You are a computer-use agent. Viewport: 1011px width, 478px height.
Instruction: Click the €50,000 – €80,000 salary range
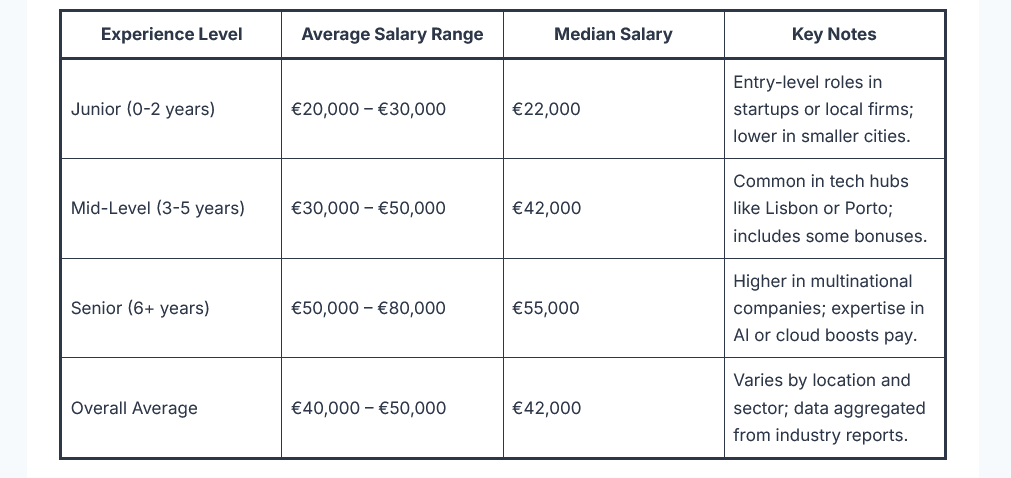click(368, 308)
